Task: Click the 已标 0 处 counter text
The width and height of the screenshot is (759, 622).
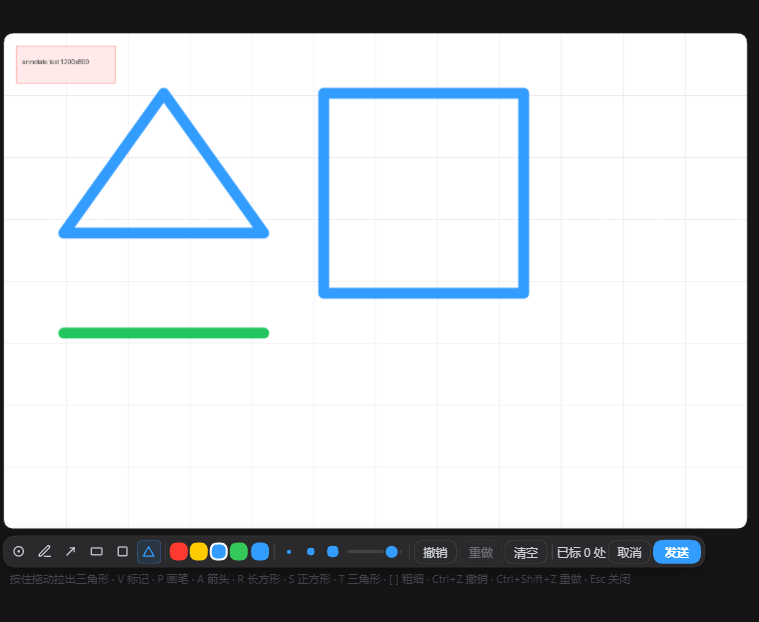Action: click(x=581, y=552)
